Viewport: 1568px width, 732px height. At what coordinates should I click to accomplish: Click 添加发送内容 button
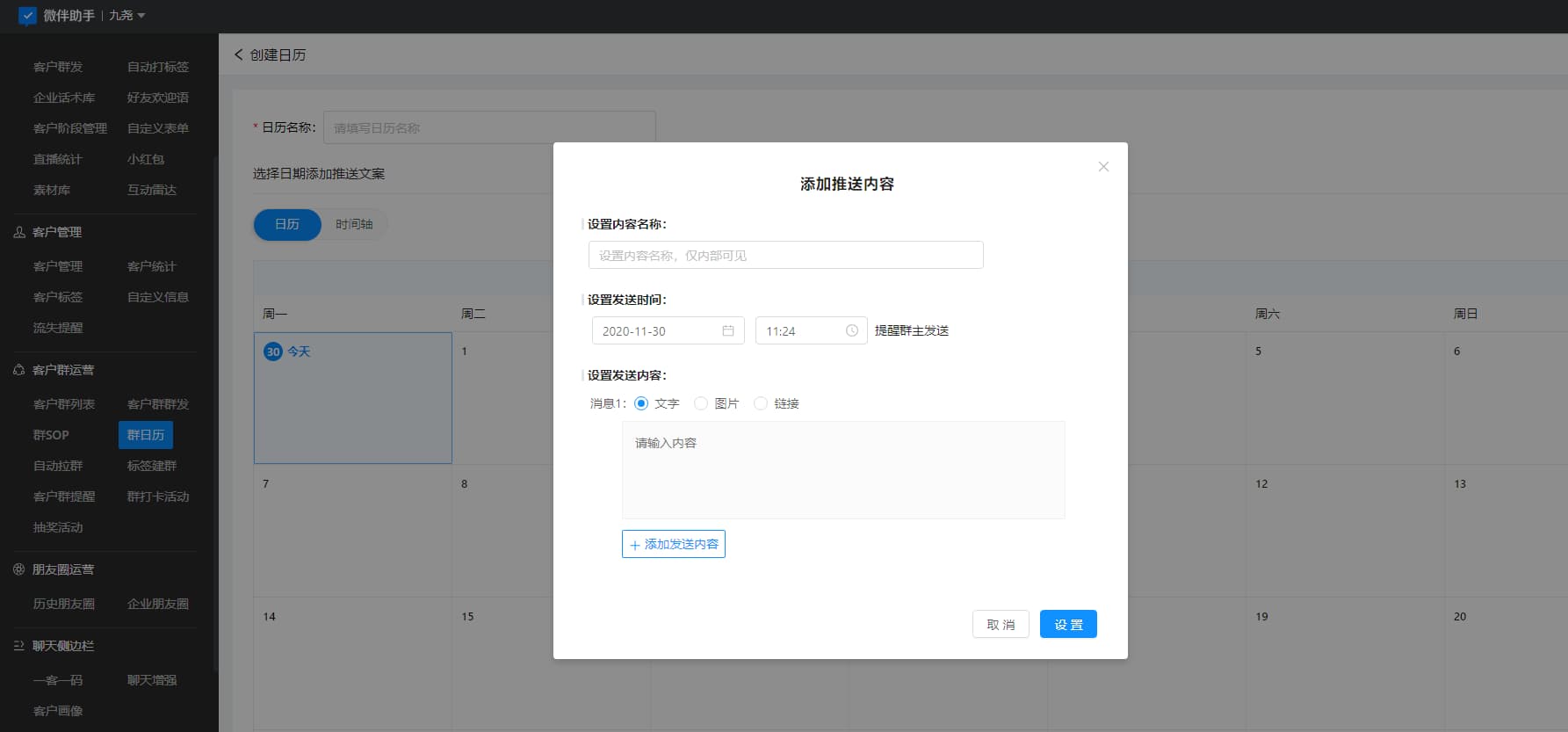tap(674, 544)
